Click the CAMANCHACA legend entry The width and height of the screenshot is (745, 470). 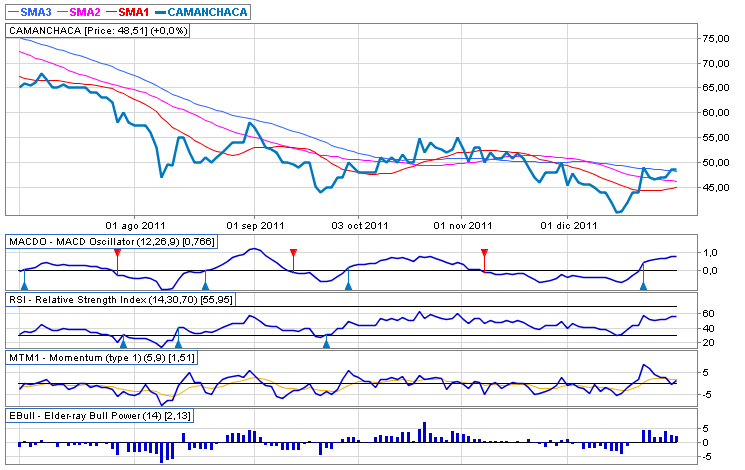click(x=201, y=12)
